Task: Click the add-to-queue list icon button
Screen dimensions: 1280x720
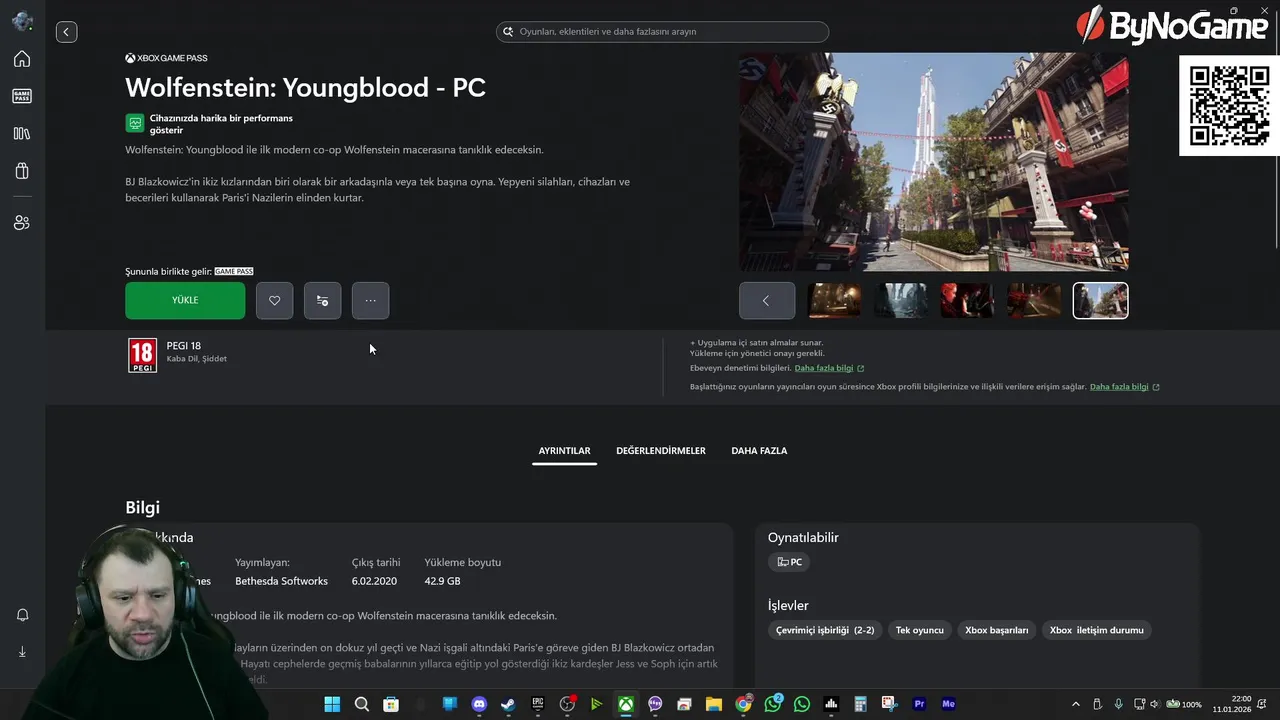Action: (x=322, y=300)
